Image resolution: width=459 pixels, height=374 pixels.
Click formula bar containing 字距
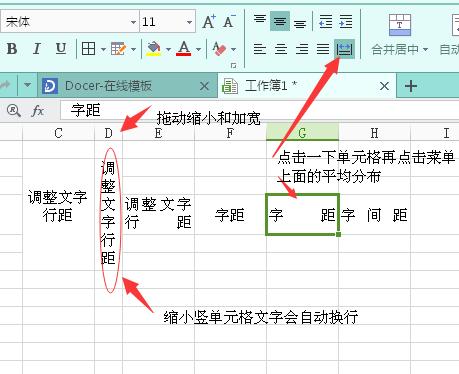[260, 110]
